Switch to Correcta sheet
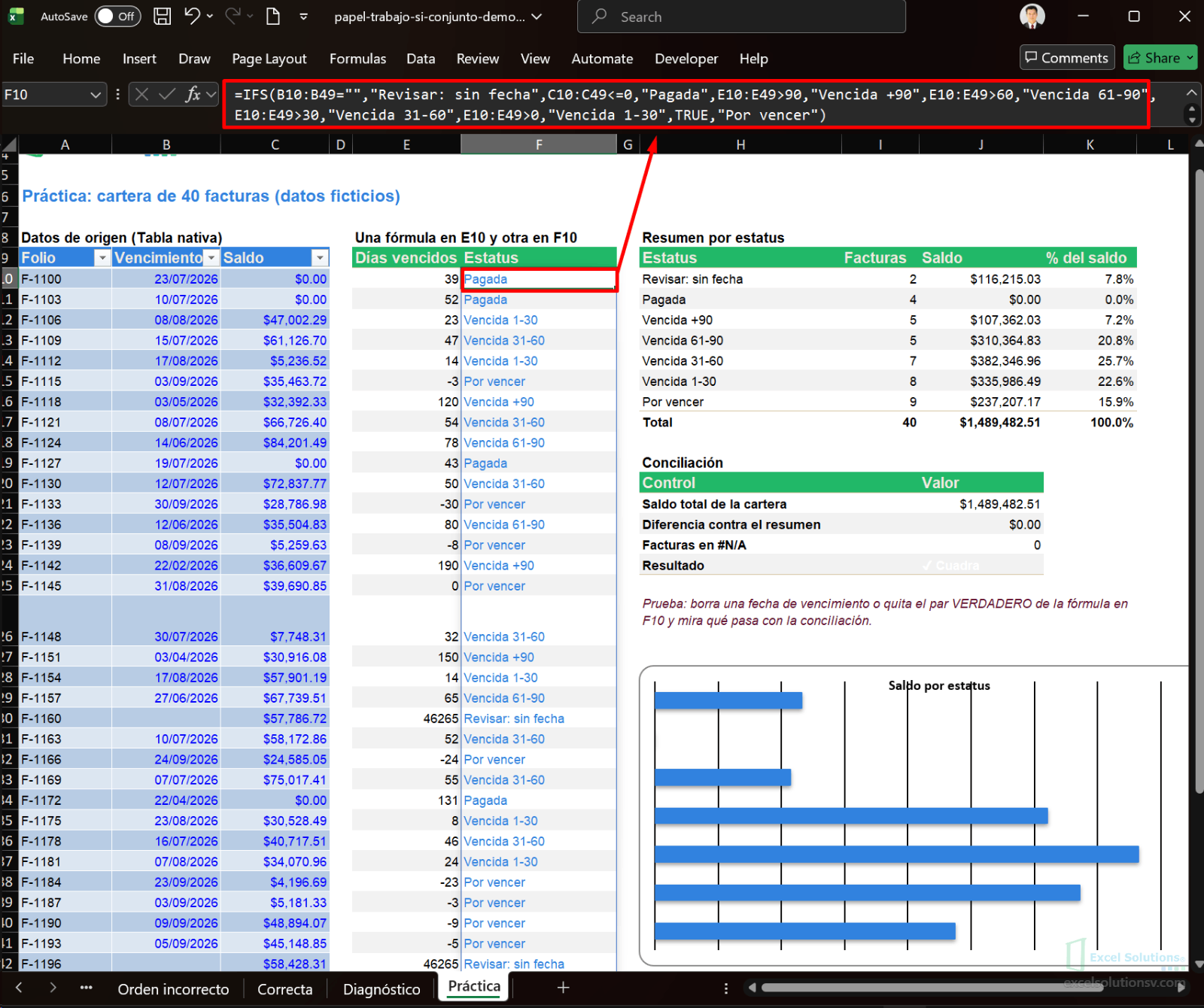The width and height of the screenshot is (1204, 1008). coord(284,989)
